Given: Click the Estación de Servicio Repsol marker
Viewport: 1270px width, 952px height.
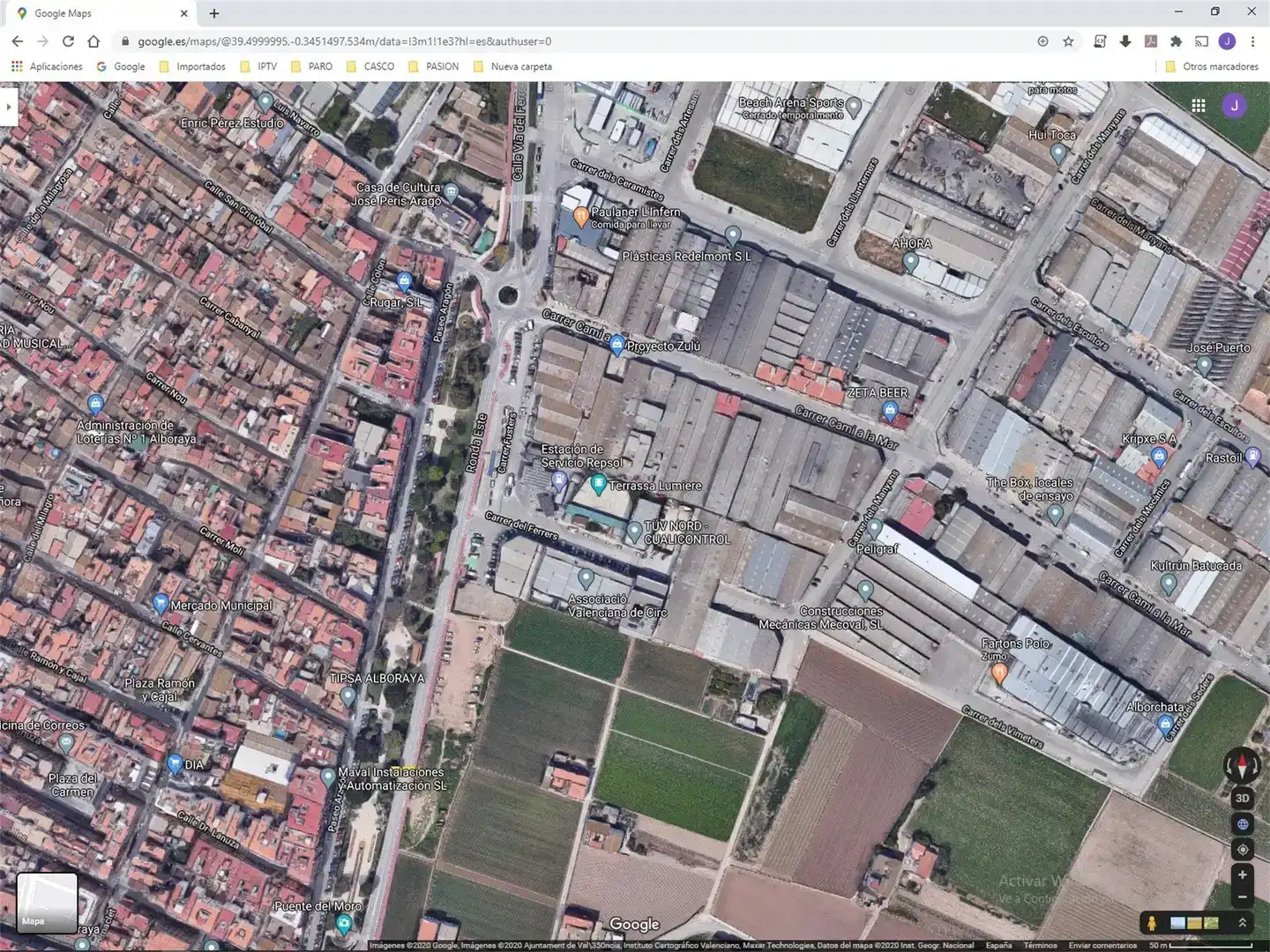Looking at the screenshot, I should click(x=559, y=480).
